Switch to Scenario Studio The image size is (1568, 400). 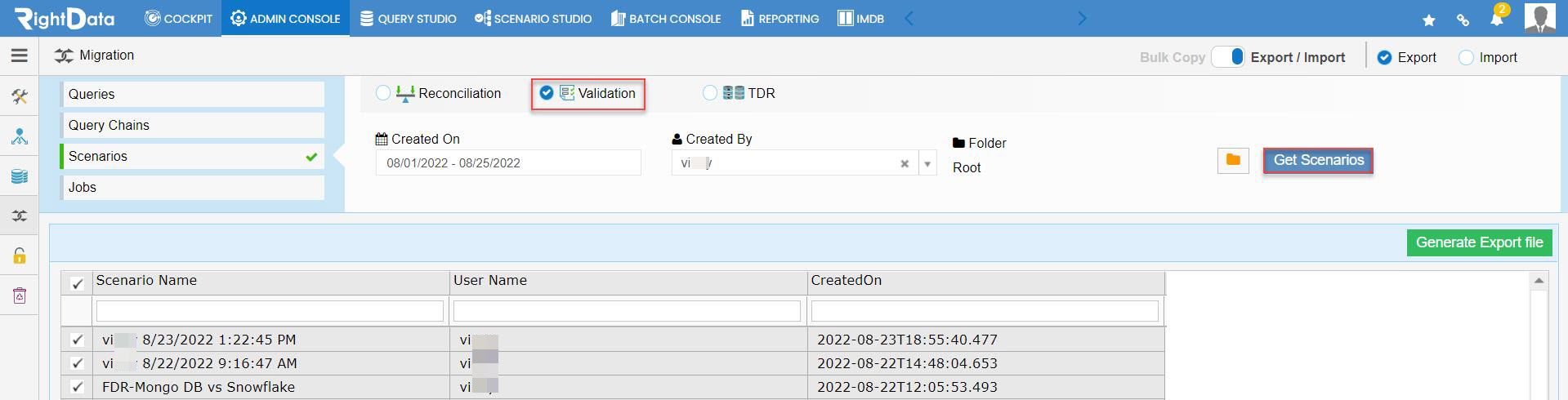[x=533, y=18]
